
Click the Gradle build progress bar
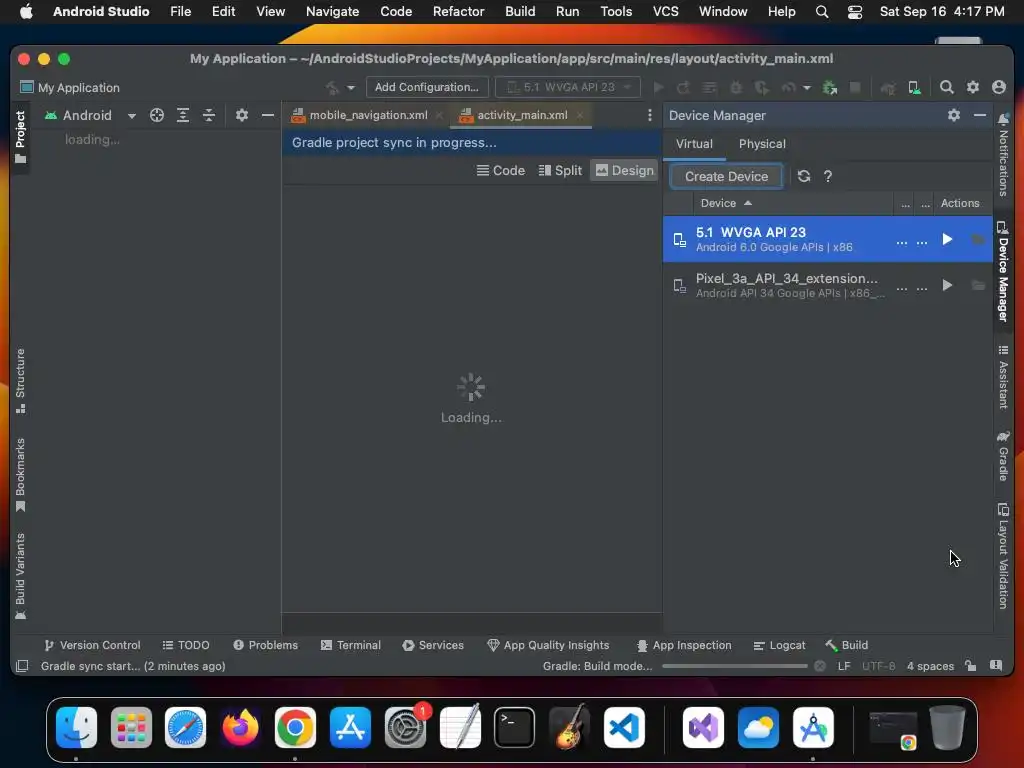tap(734, 666)
